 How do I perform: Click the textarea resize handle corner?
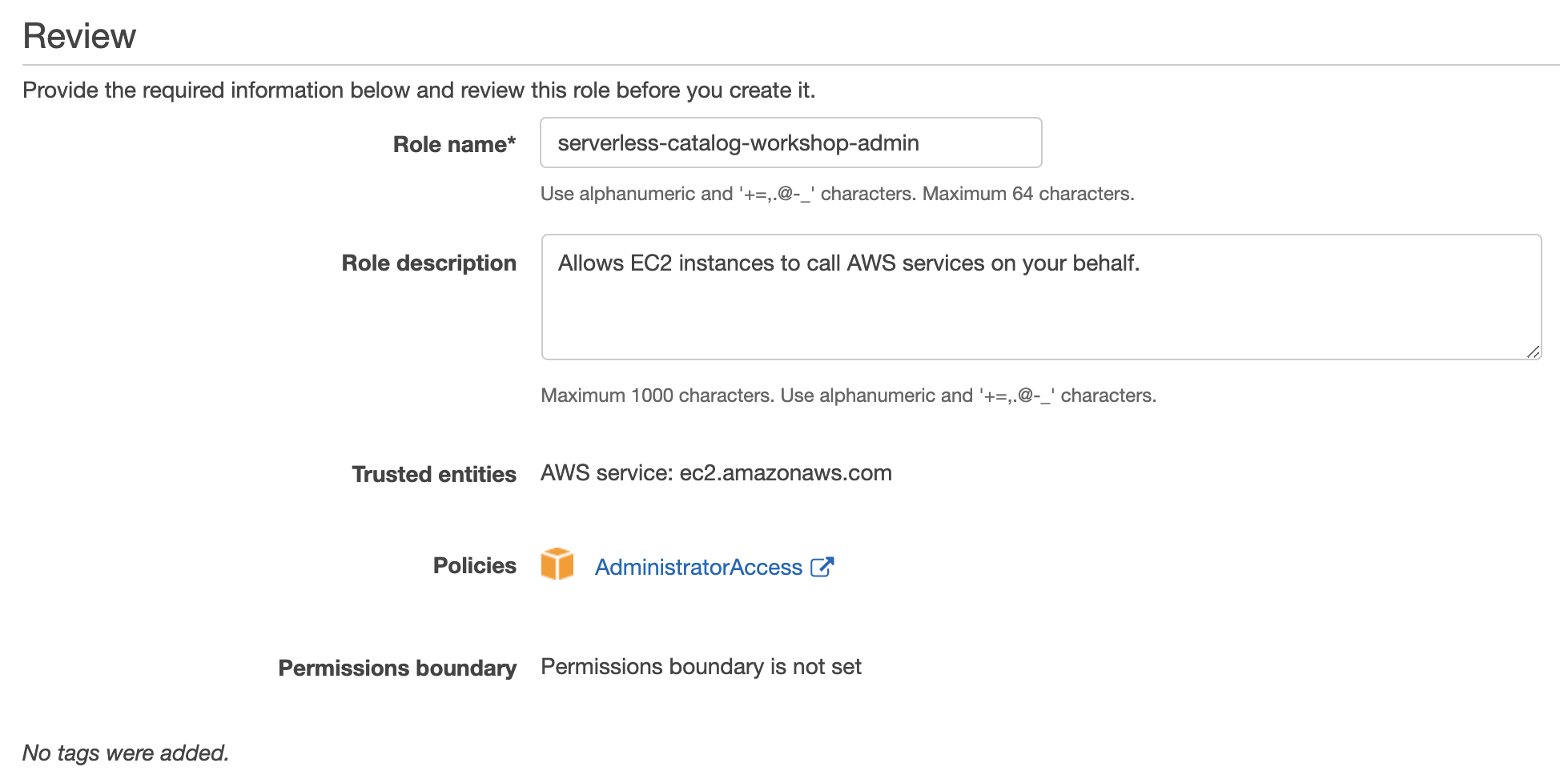point(1533,351)
